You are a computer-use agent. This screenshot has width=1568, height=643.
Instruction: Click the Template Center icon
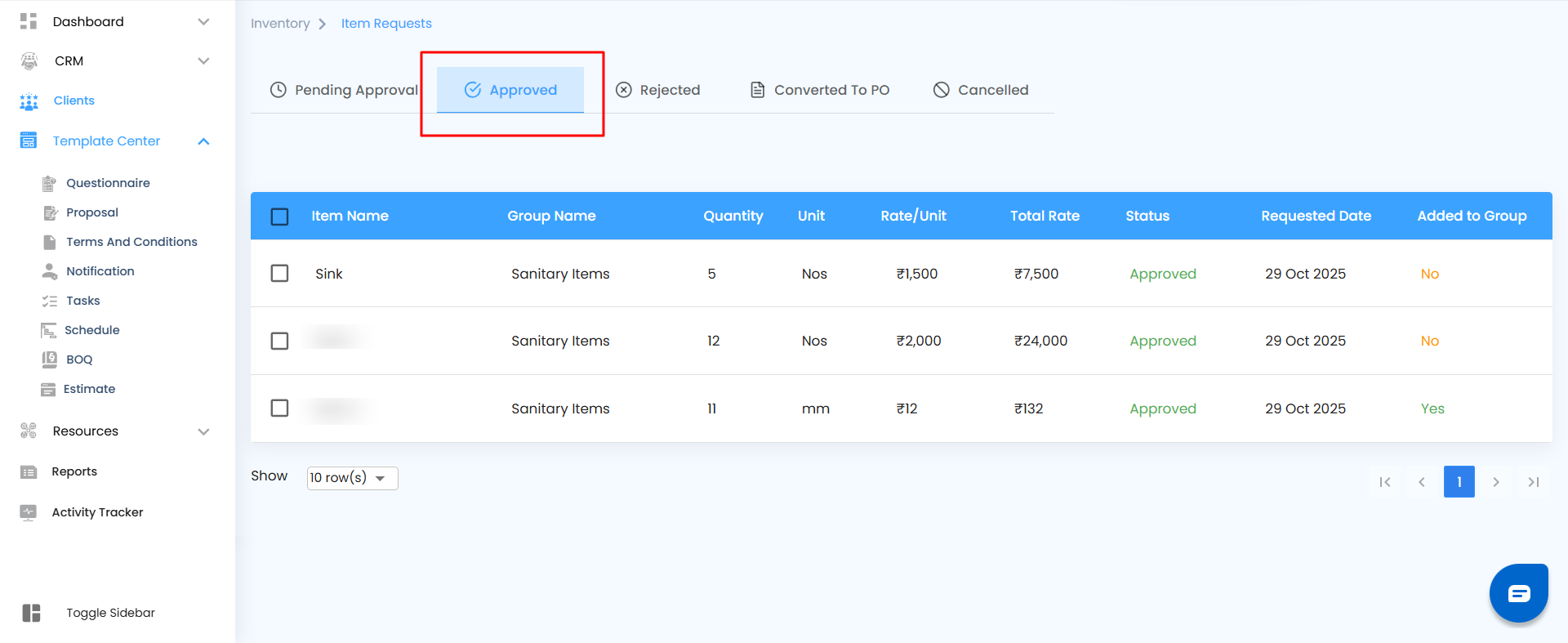(x=29, y=141)
